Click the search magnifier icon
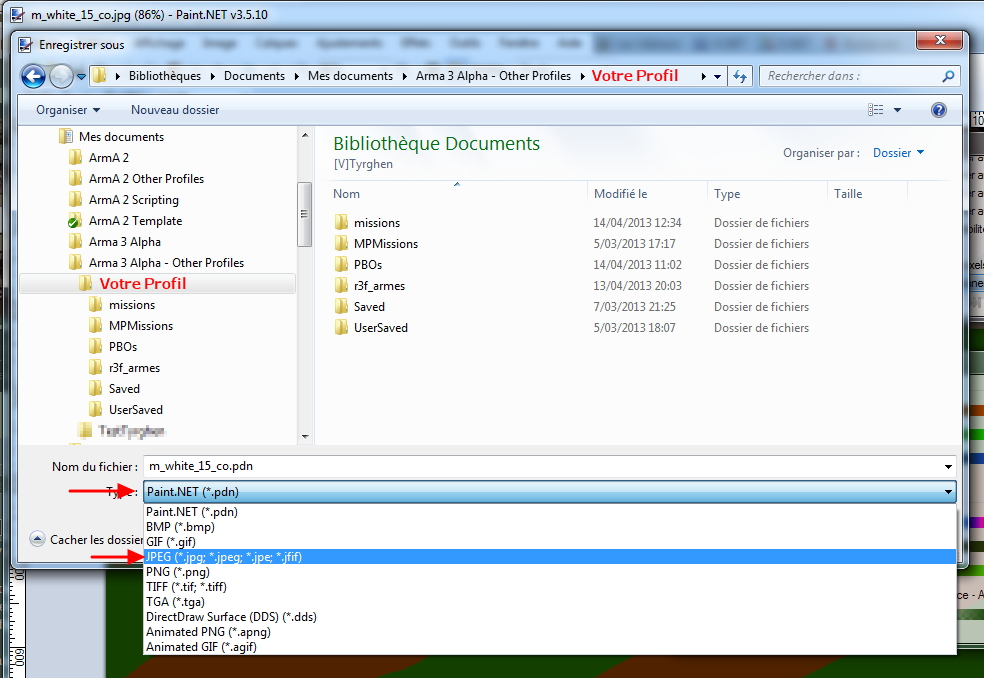Screen dimensions: 984x678 [948, 76]
